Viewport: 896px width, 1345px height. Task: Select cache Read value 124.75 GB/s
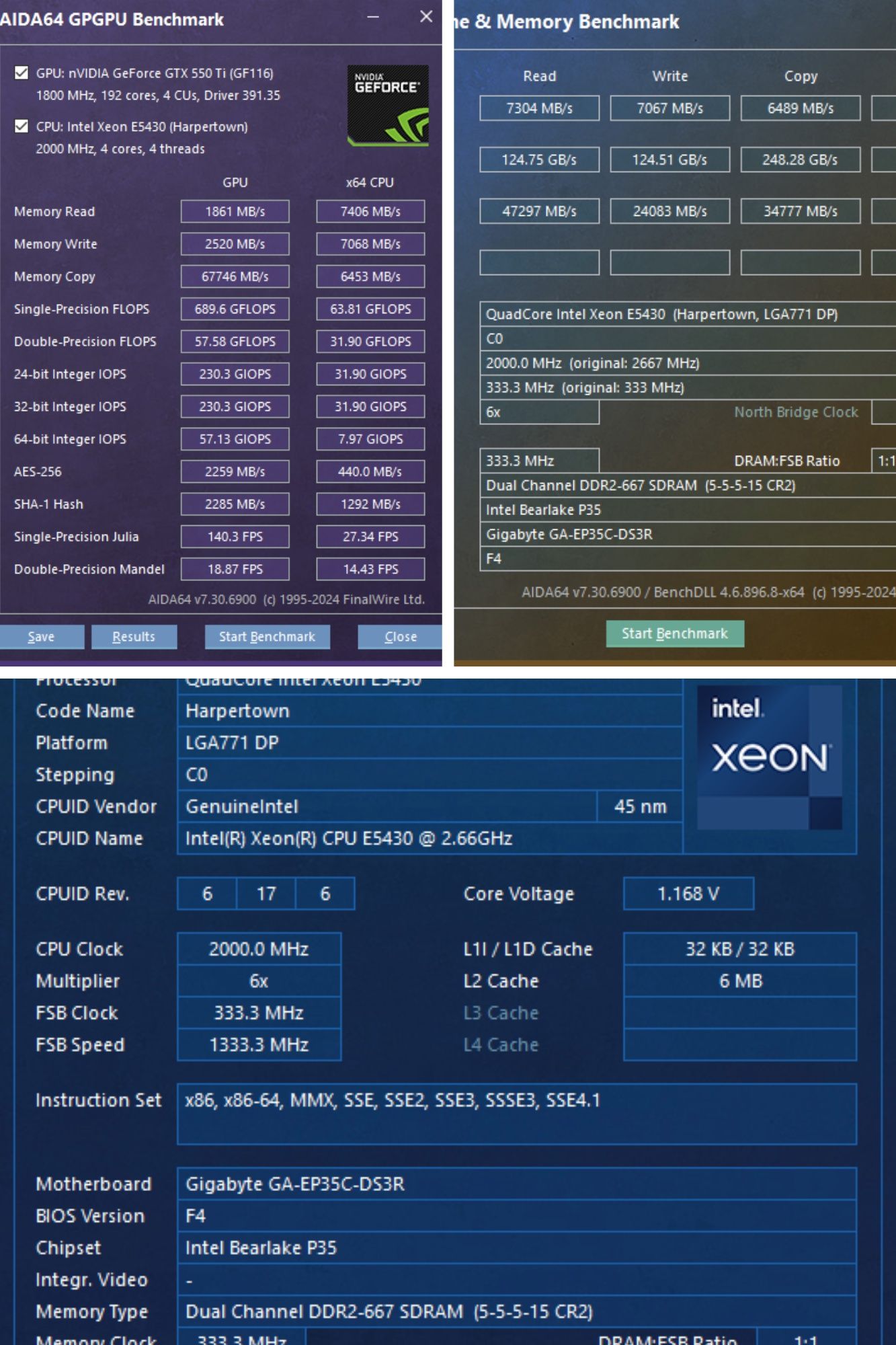click(x=539, y=159)
